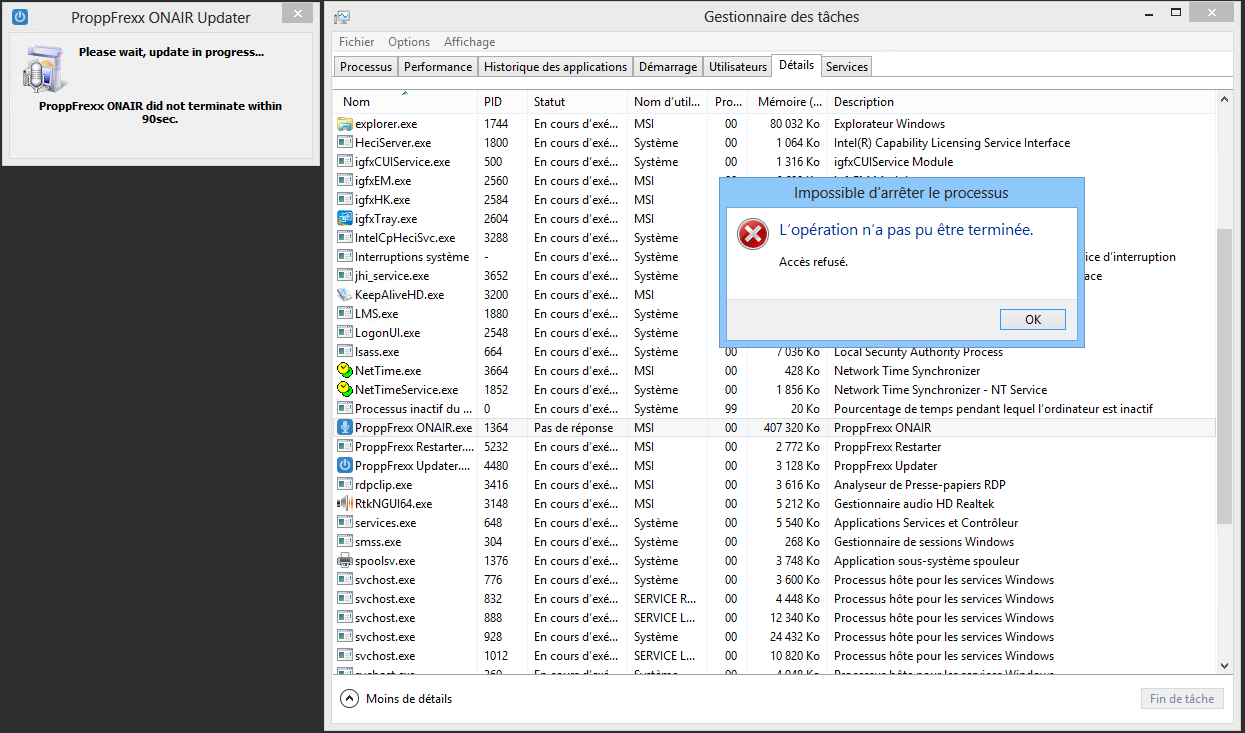Click the ProppFrexx ONAIR.exe microphone icon

tap(345, 428)
